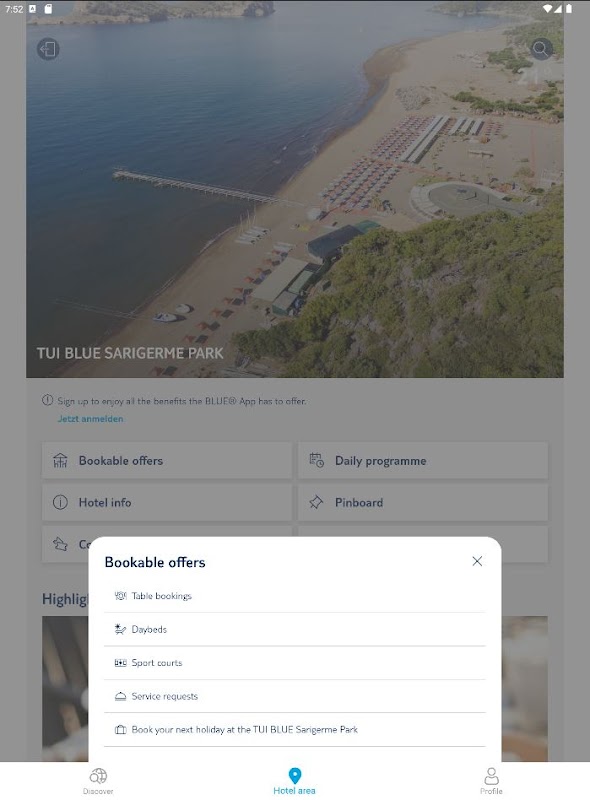The height and width of the screenshot is (800, 590).
Task: Open the Daily programme tile
Action: tap(423, 461)
